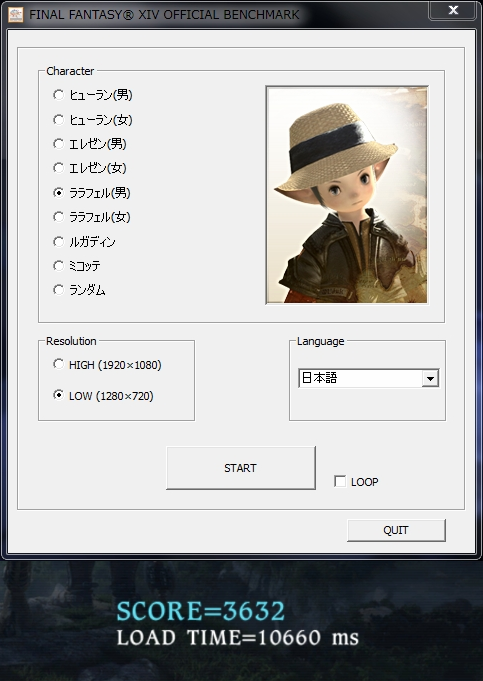Click the QUIT button
483x681 pixels.
(396, 530)
